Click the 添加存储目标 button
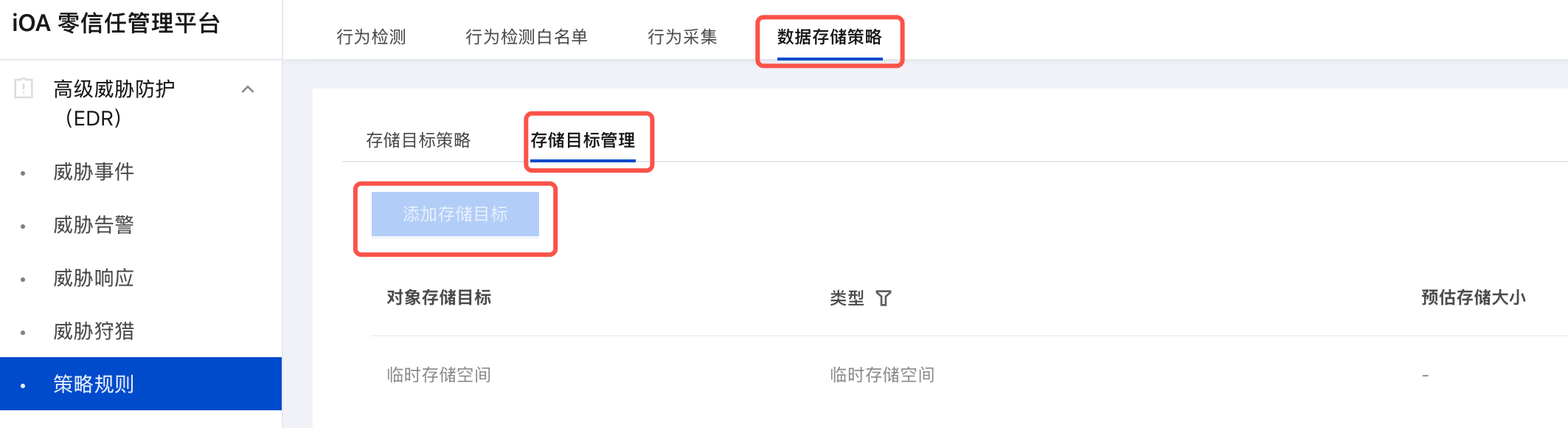This screenshot has height=428, width=1568. pyautogui.click(x=455, y=214)
